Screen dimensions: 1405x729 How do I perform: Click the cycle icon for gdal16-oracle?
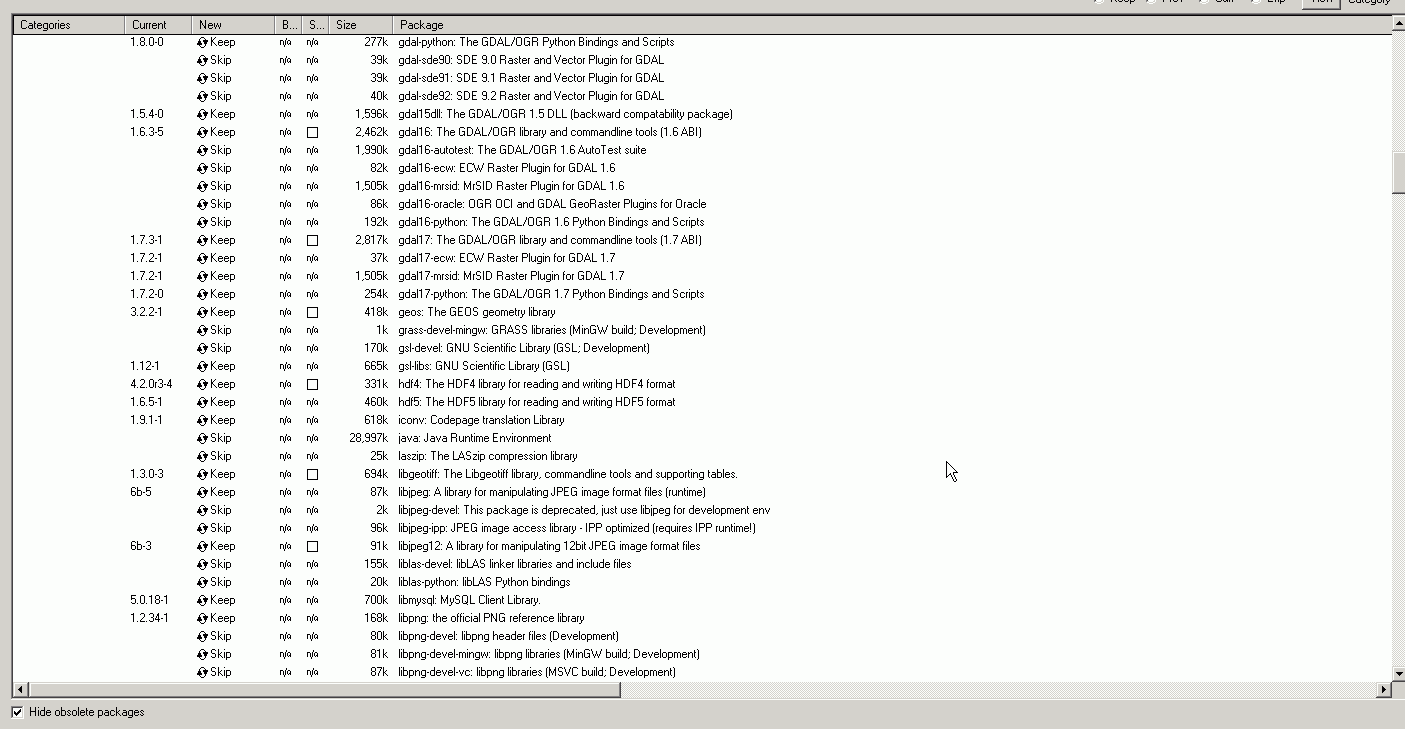pyautogui.click(x=202, y=204)
